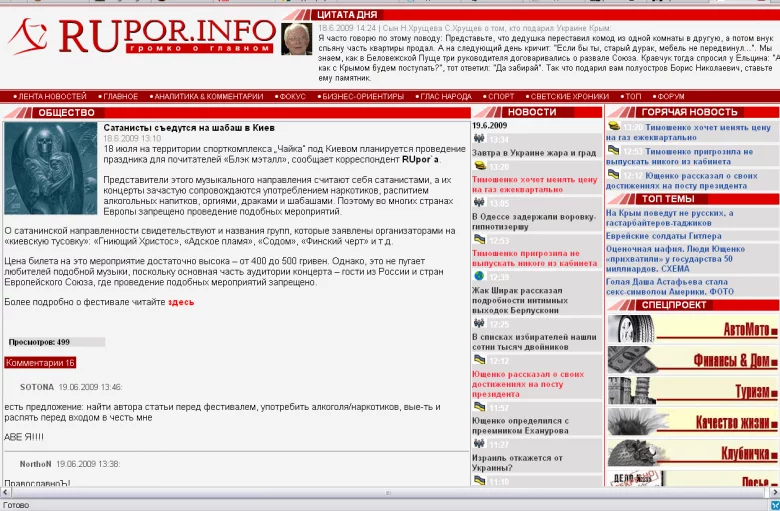Open red Новости link Тимошенко хочет менять цену
Viewport: 780px width, 511px height.
(534, 185)
